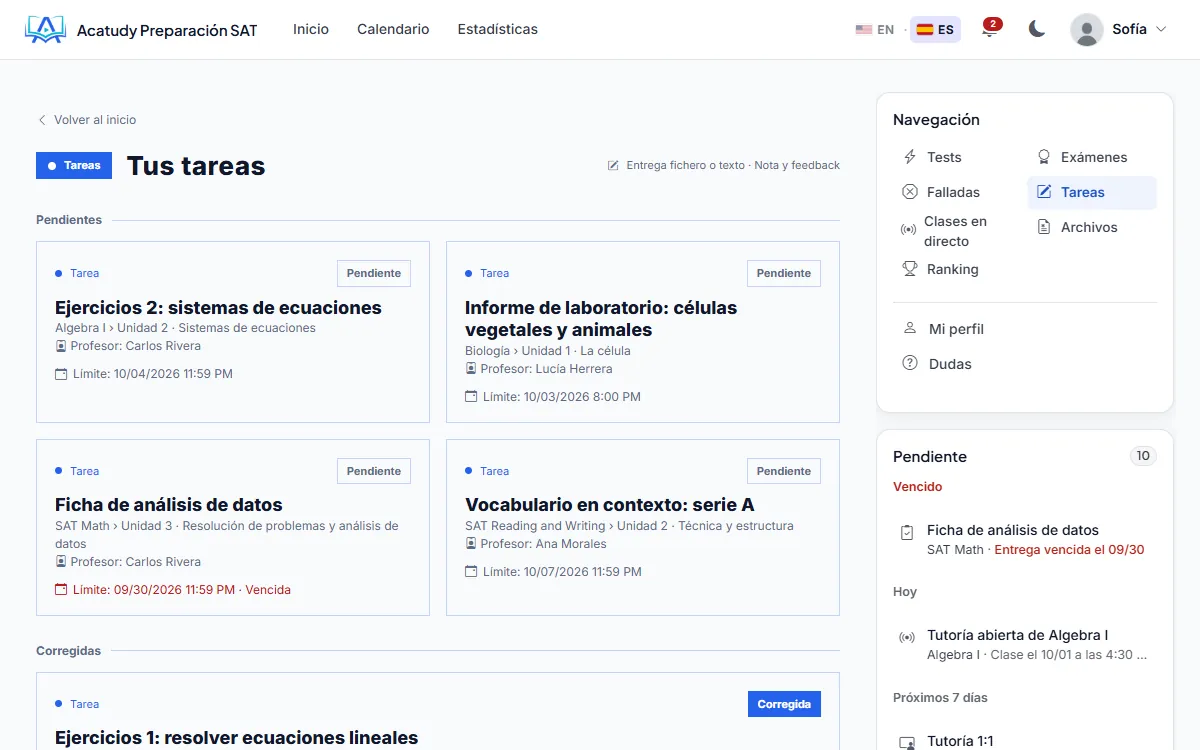This screenshot has width=1200, height=750.
Task: Click the Mi perfil person icon
Action: pos(910,328)
